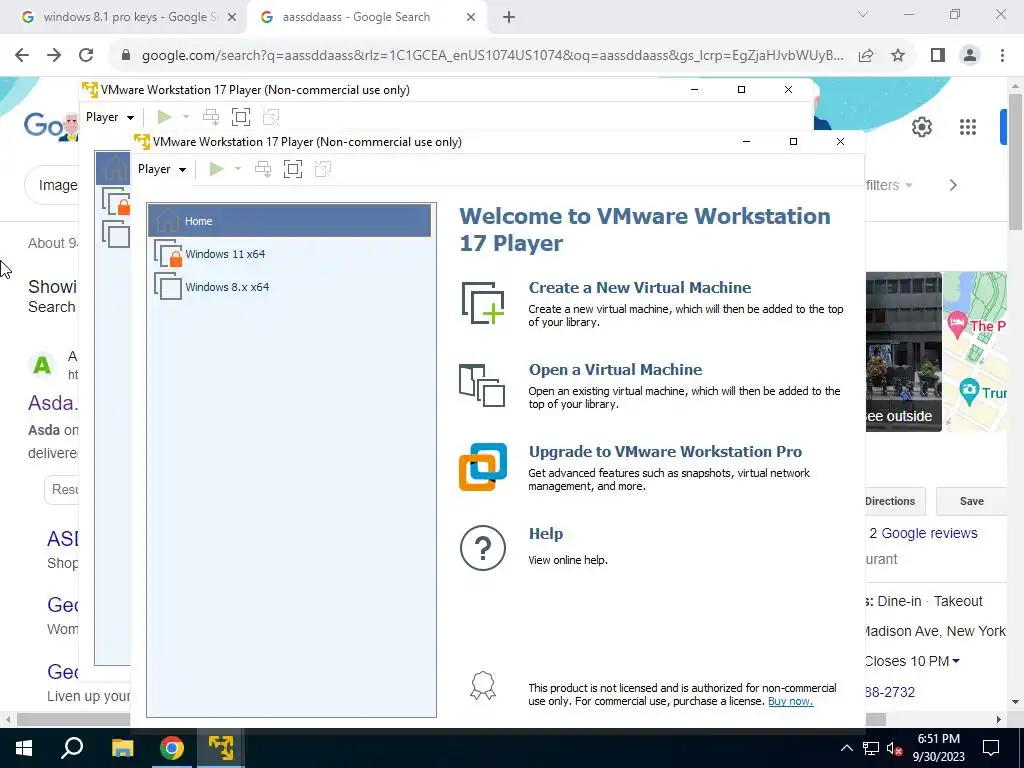
Task: Close the aassddaass Google Search tab
Action: [x=471, y=18]
